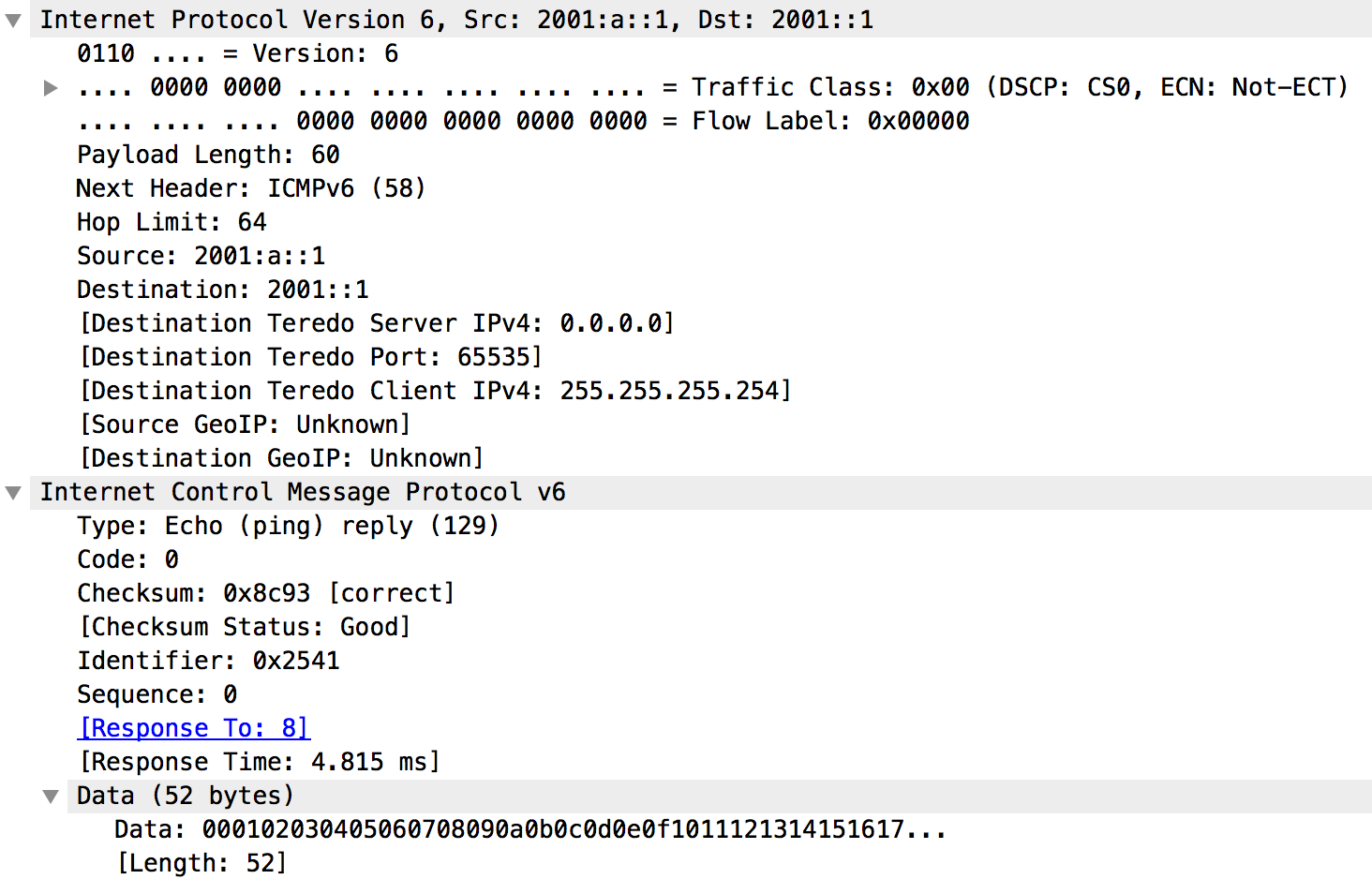Select the Version: 6 field row
This screenshot has height=894, width=1372.
237,54
